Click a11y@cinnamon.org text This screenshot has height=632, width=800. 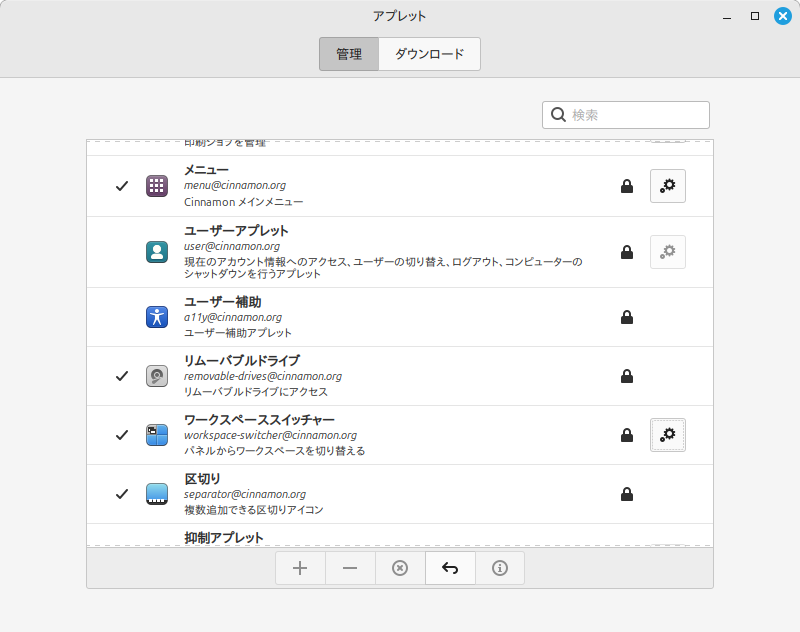[x=233, y=317]
